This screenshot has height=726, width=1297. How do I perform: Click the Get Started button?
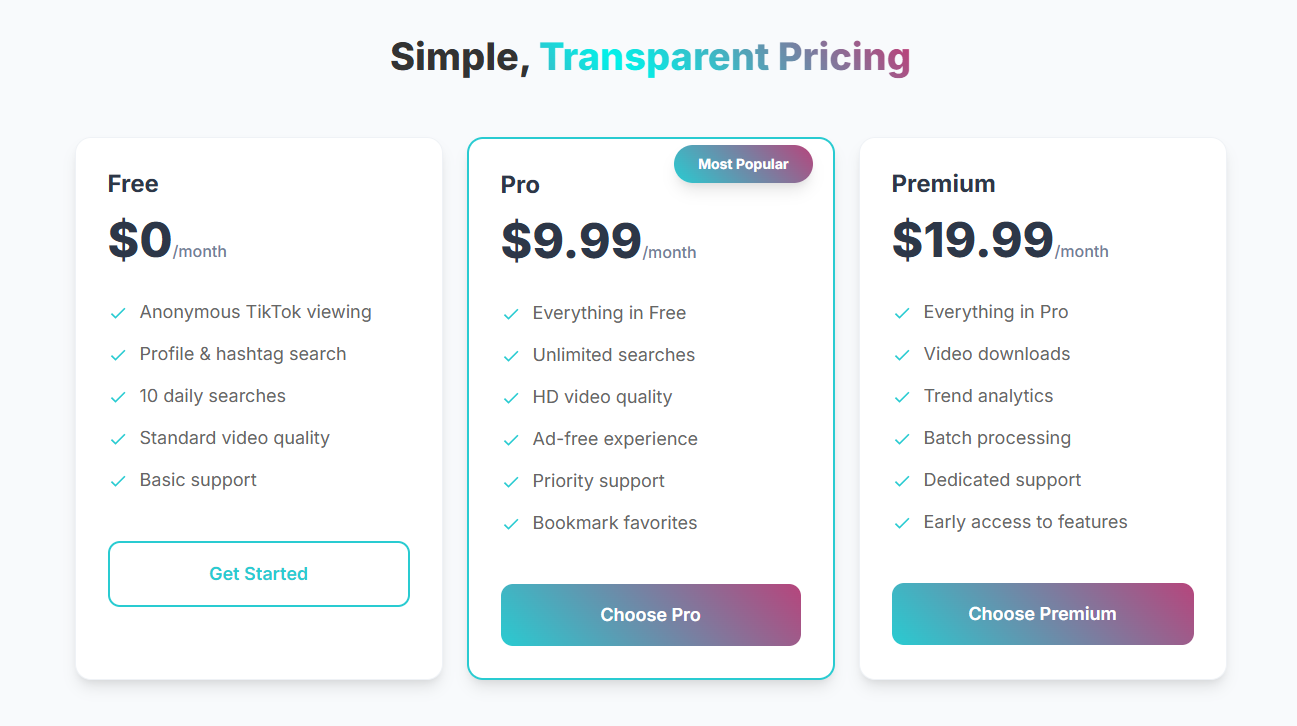coord(259,574)
